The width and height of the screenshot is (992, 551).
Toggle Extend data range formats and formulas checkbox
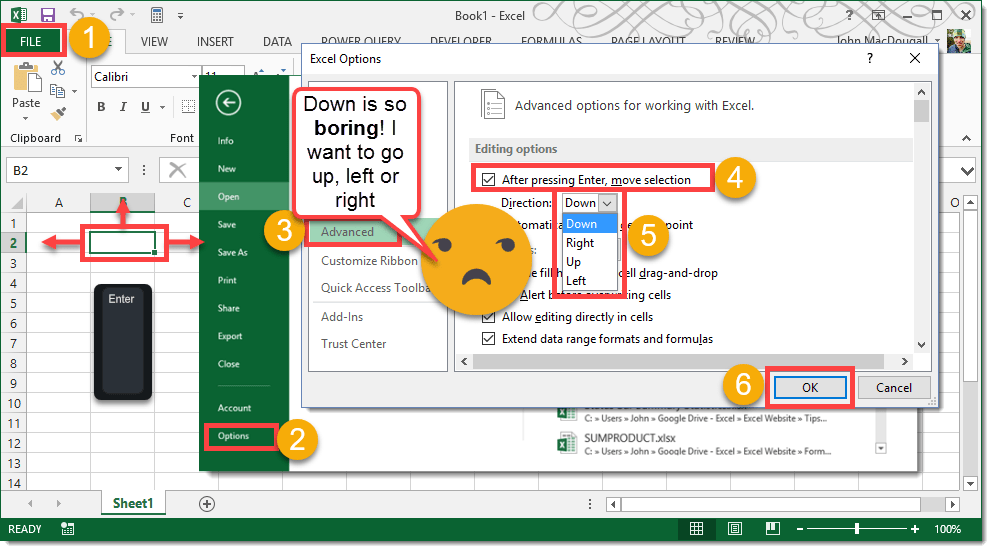488,339
